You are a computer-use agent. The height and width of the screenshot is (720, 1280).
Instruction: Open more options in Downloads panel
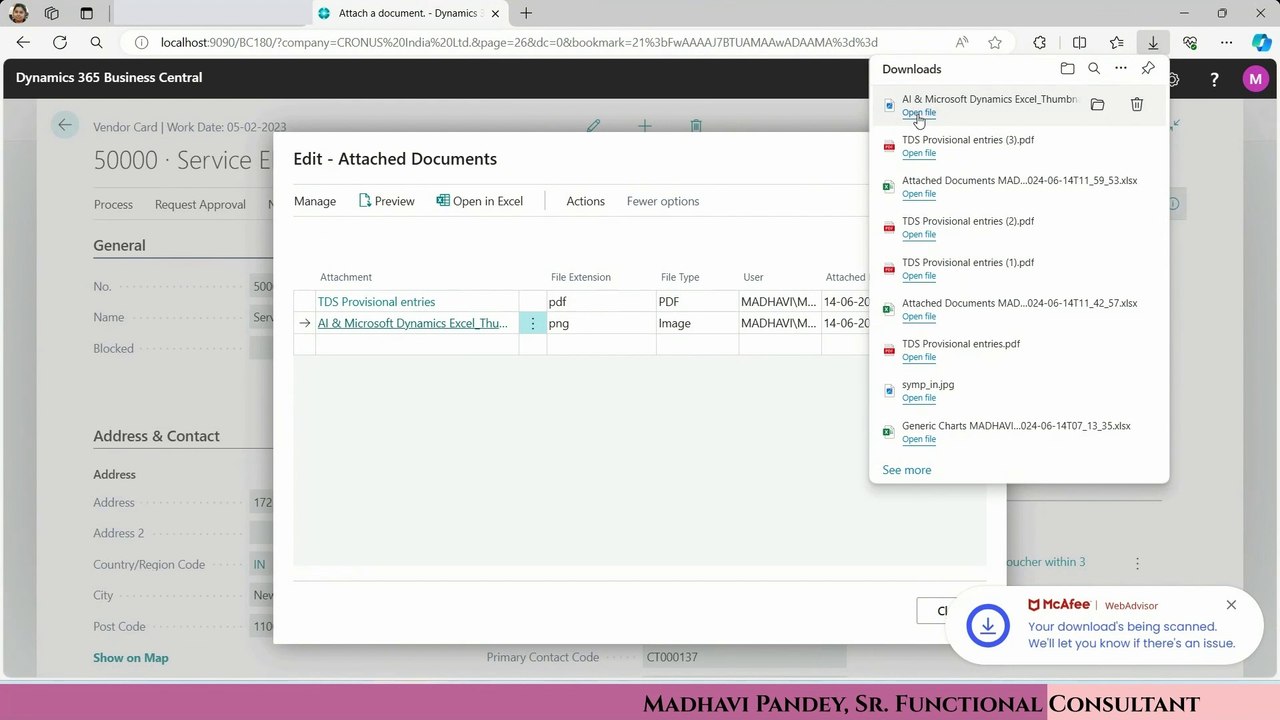pyautogui.click(x=1121, y=69)
